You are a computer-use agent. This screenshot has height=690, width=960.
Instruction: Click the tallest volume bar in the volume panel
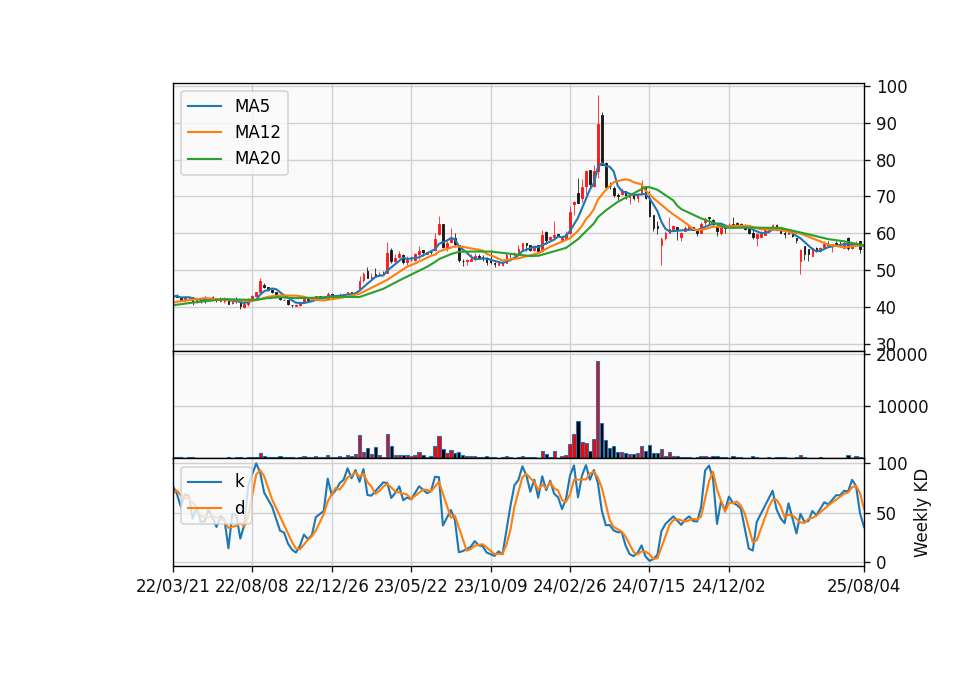point(598,410)
